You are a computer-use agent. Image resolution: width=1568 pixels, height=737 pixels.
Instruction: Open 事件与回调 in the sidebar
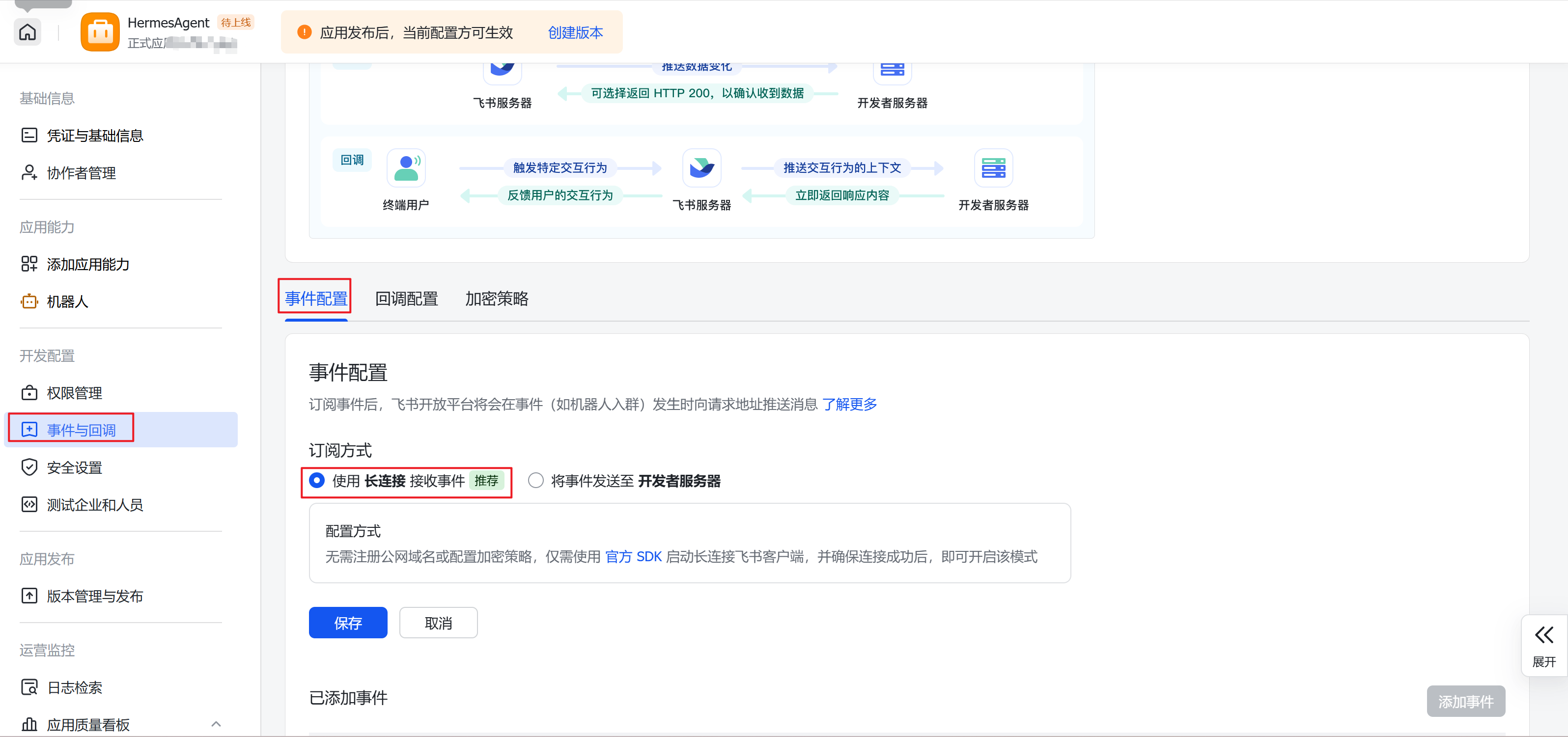click(120, 430)
